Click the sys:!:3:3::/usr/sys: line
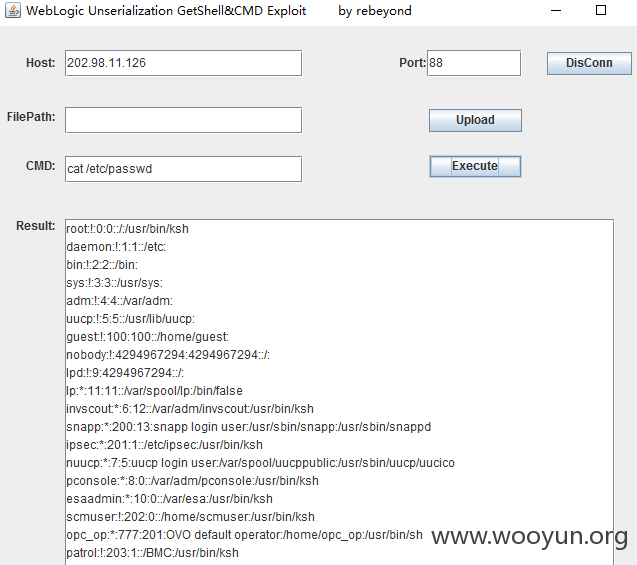The image size is (637, 565). (115, 283)
